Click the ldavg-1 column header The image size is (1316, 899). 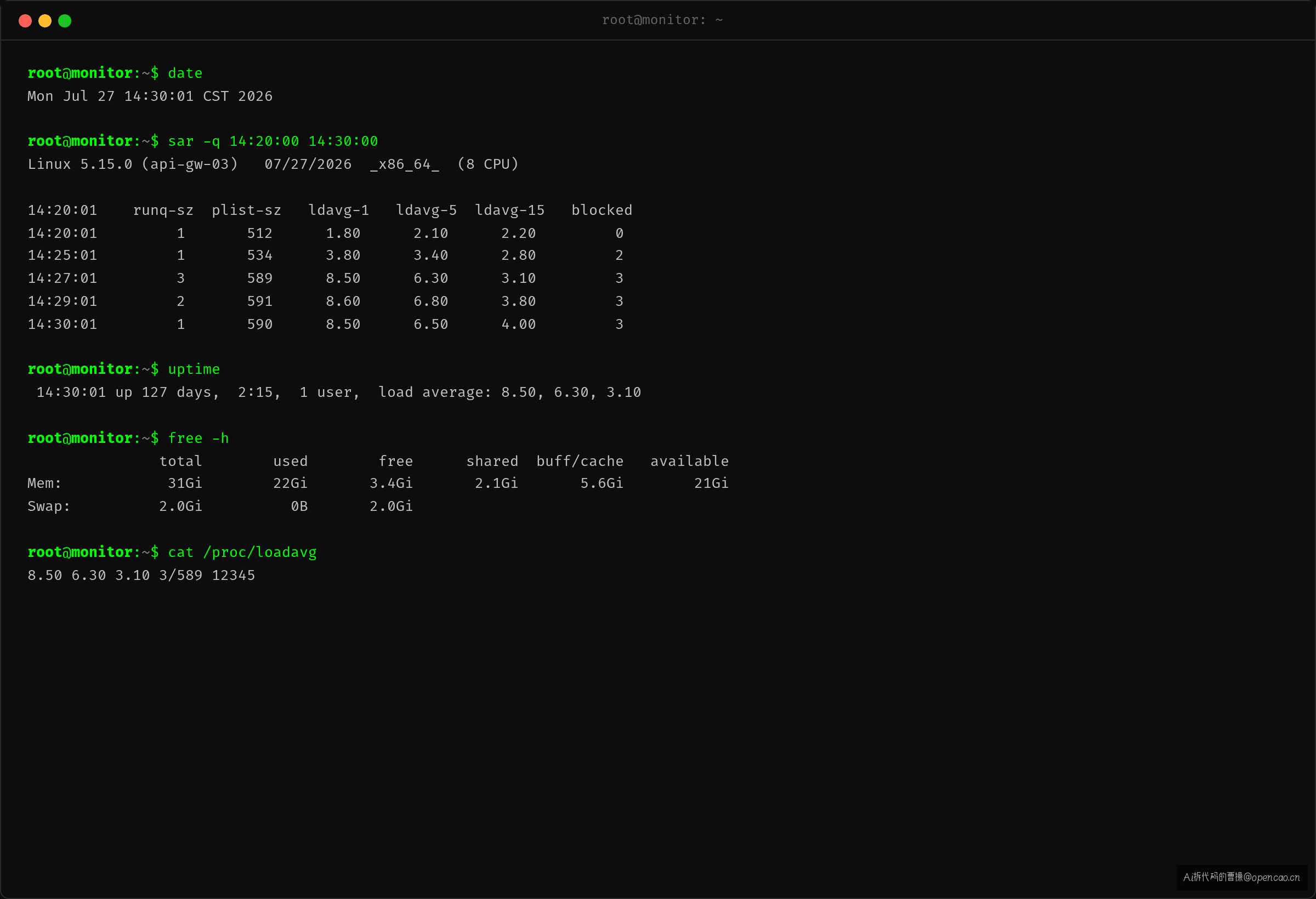pyautogui.click(x=339, y=210)
